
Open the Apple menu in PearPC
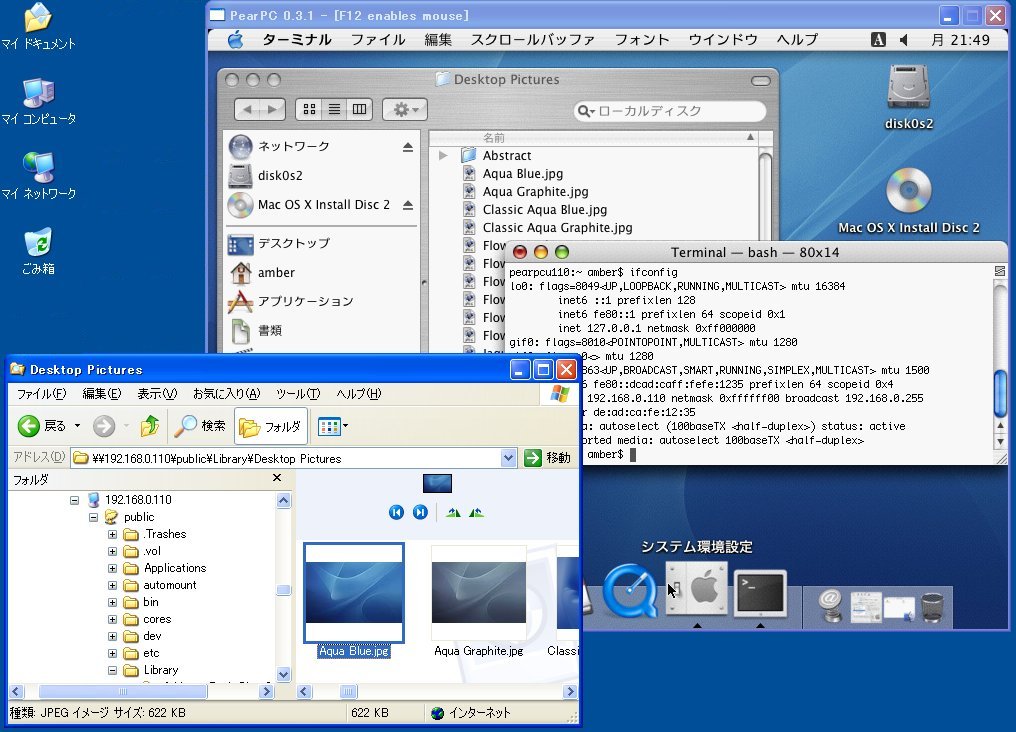236,40
